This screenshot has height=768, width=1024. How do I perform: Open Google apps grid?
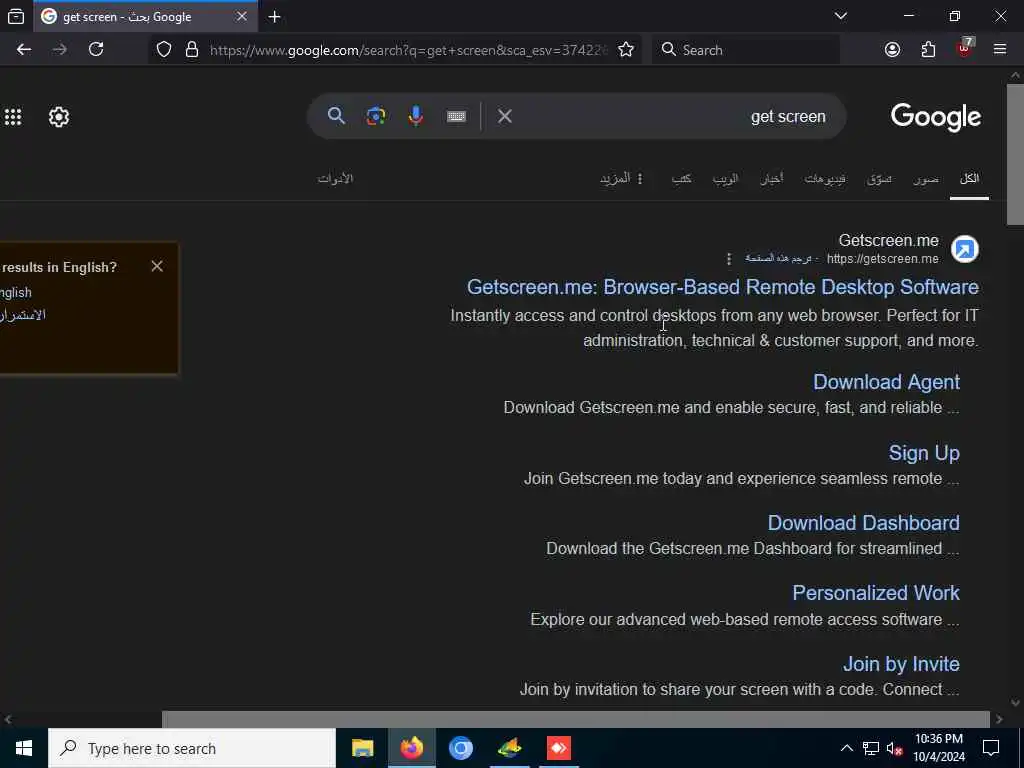(x=13, y=117)
